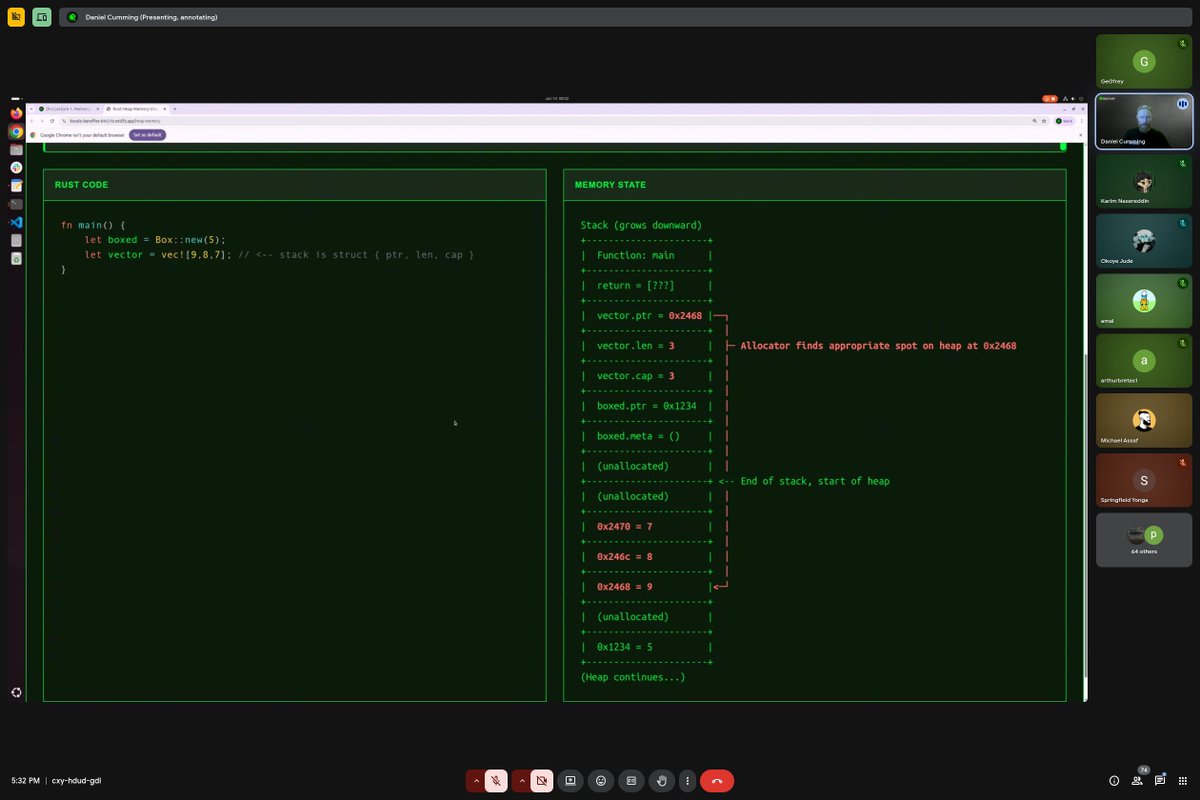Open the in-call chat panel

coord(1160,780)
